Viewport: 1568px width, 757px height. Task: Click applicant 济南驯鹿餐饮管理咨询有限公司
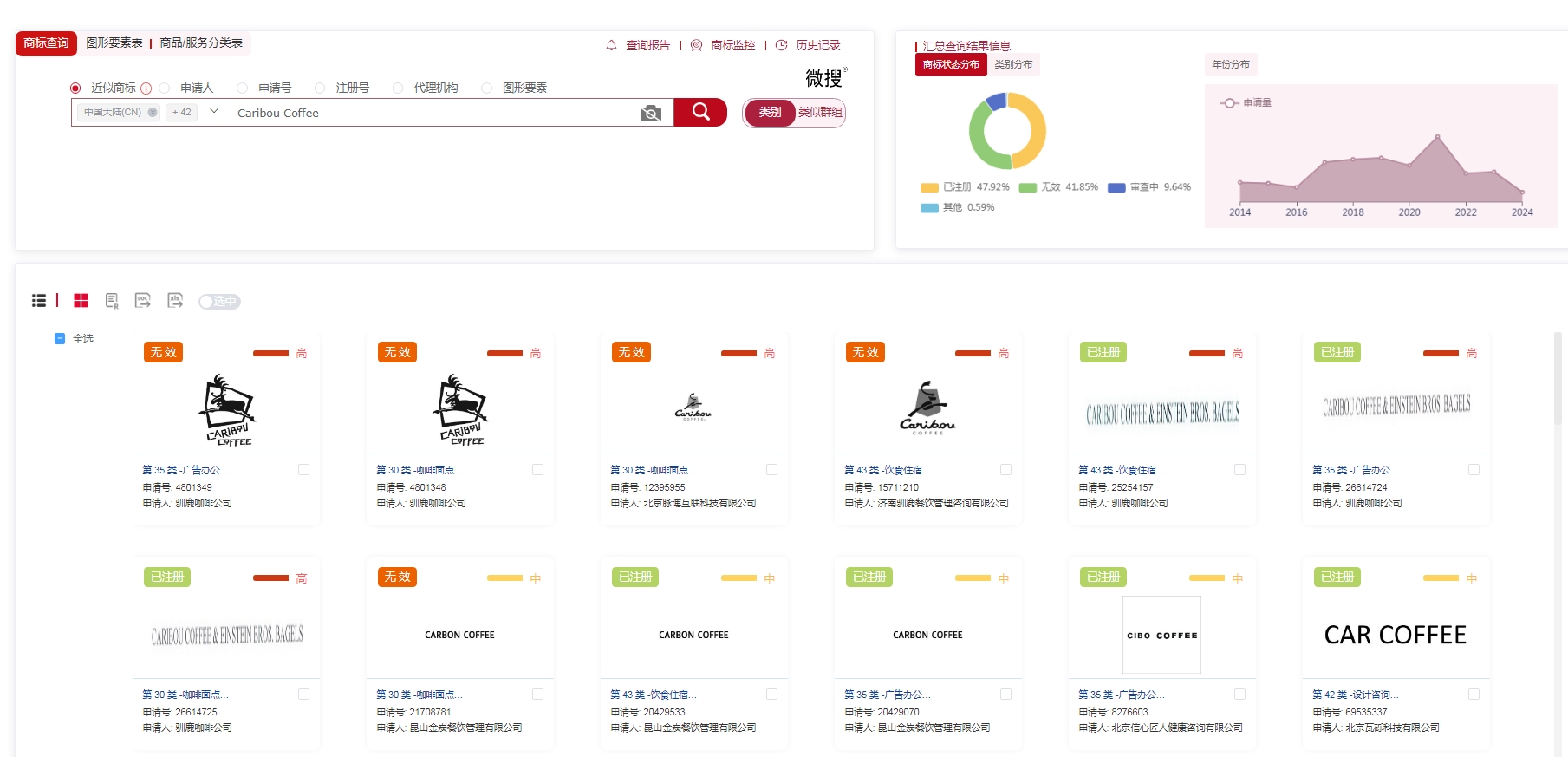[x=943, y=503]
